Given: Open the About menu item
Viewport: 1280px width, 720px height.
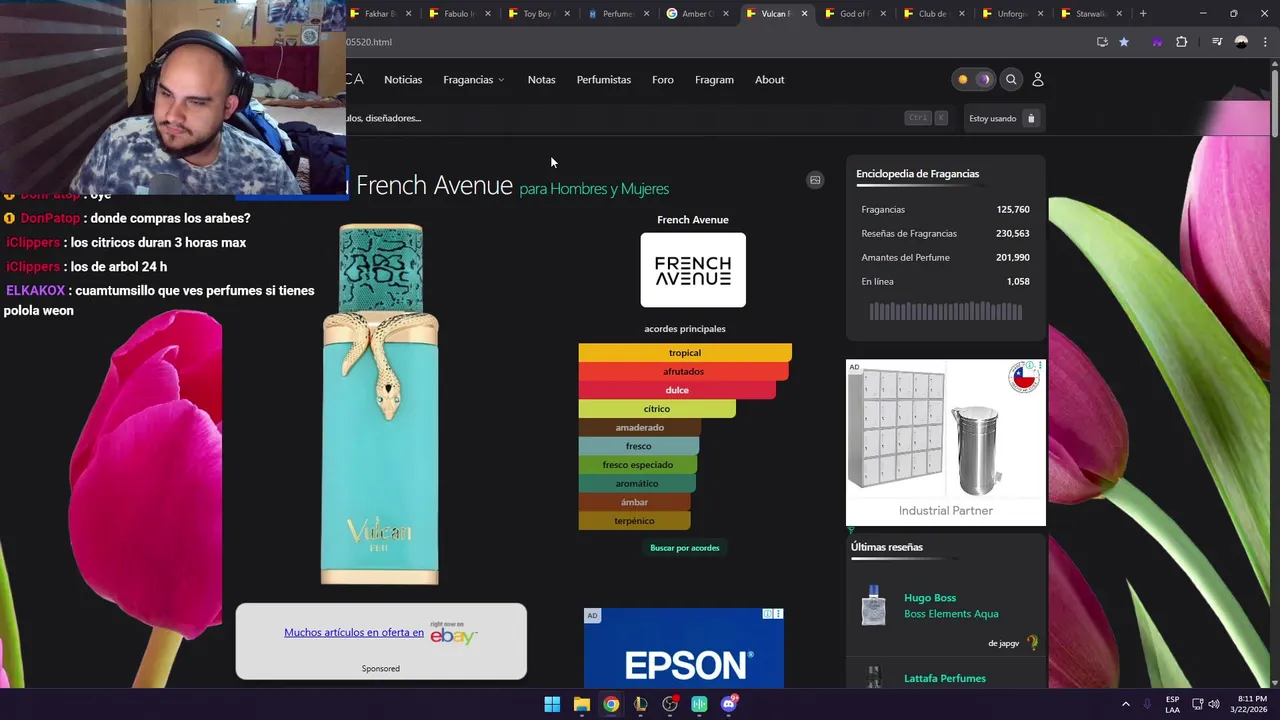Looking at the screenshot, I should tap(770, 80).
